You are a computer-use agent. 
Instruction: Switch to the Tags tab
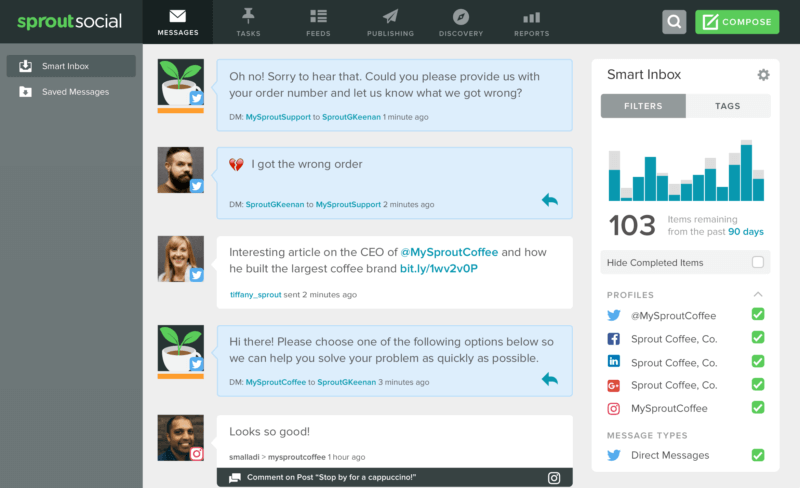pos(728,106)
